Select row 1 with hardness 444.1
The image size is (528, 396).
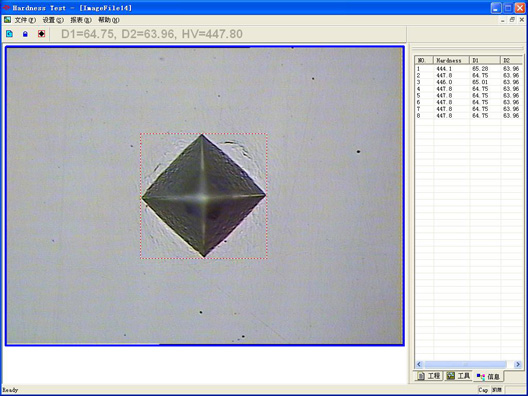point(468,69)
